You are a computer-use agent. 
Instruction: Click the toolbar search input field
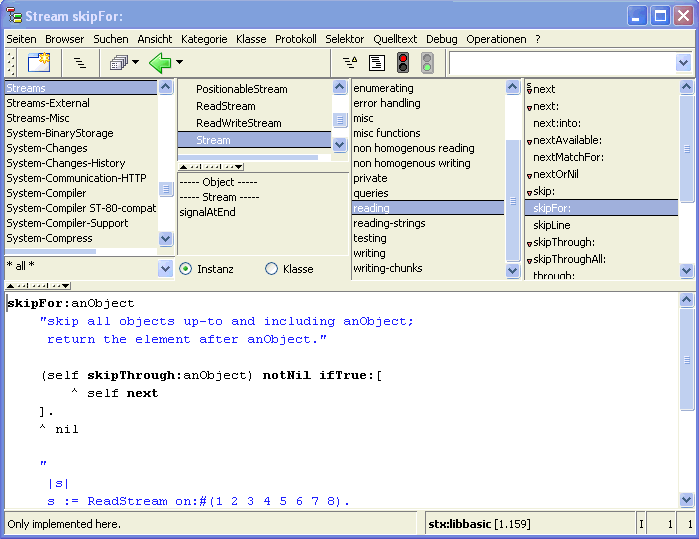(x=563, y=63)
